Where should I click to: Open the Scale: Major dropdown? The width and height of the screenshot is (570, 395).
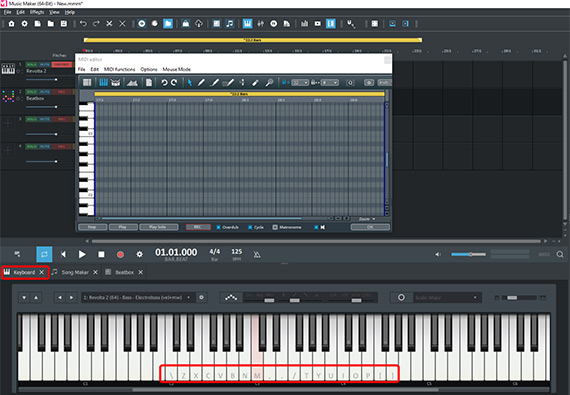click(447, 297)
